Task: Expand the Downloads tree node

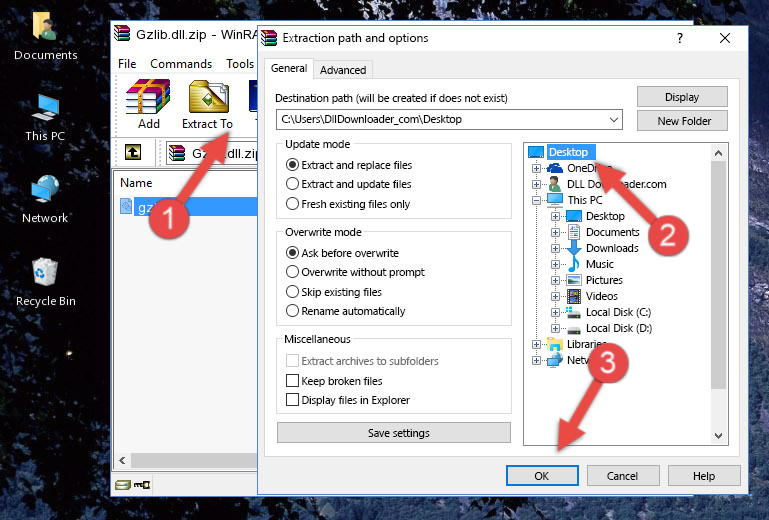Action: pyautogui.click(x=555, y=248)
